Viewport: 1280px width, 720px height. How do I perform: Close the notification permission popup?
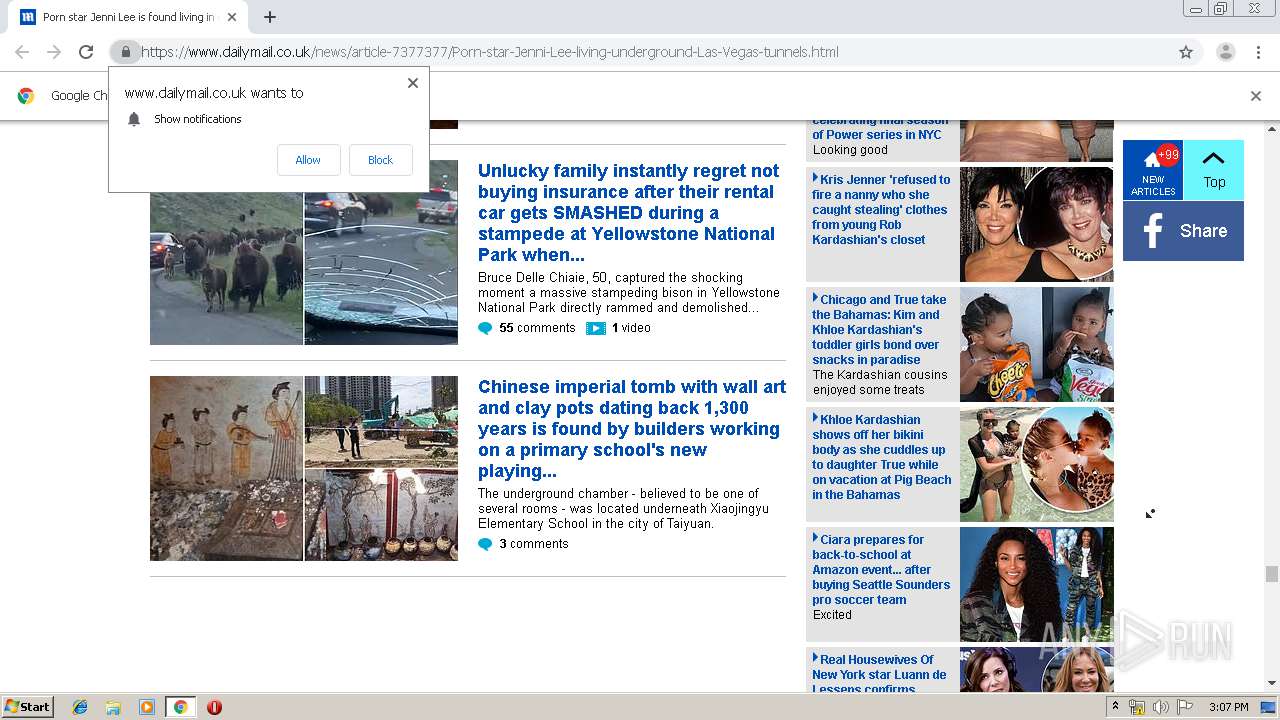click(x=413, y=83)
